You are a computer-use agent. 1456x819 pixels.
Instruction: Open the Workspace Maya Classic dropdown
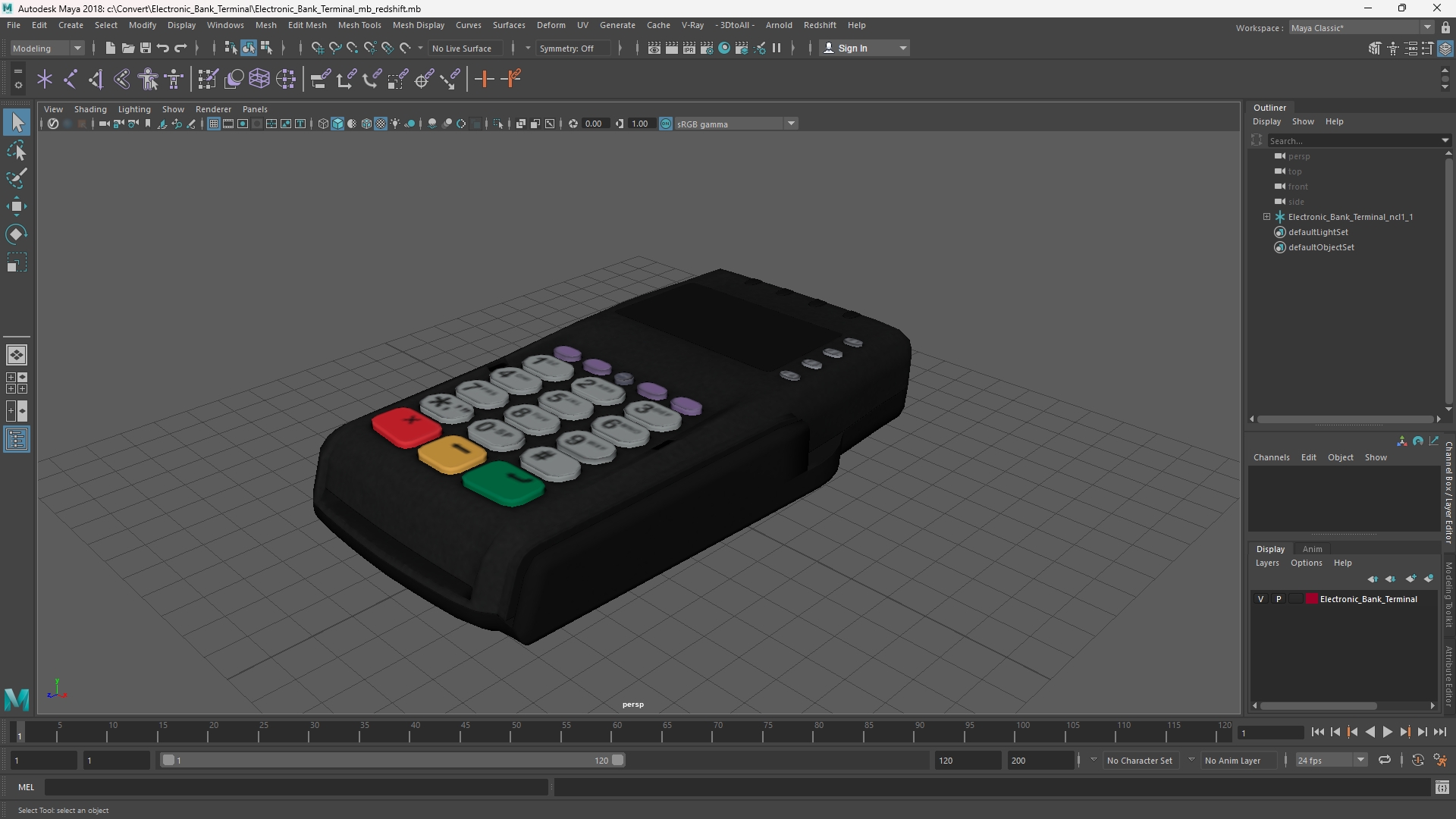click(x=1361, y=27)
